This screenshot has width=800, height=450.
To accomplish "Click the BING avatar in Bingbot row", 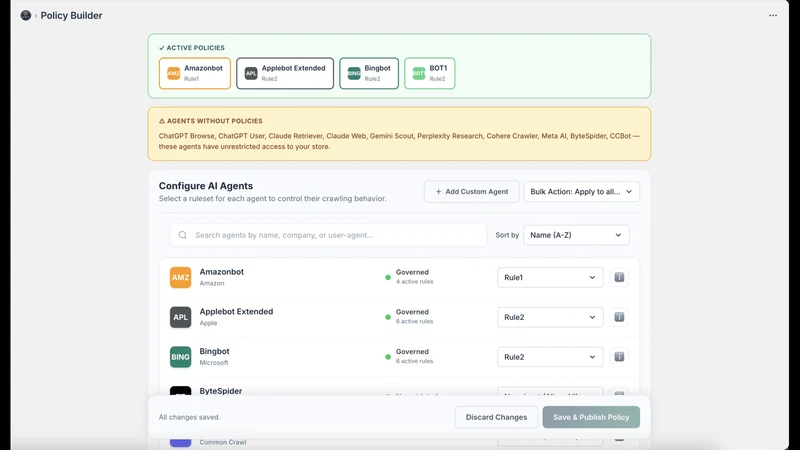I will coord(181,357).
